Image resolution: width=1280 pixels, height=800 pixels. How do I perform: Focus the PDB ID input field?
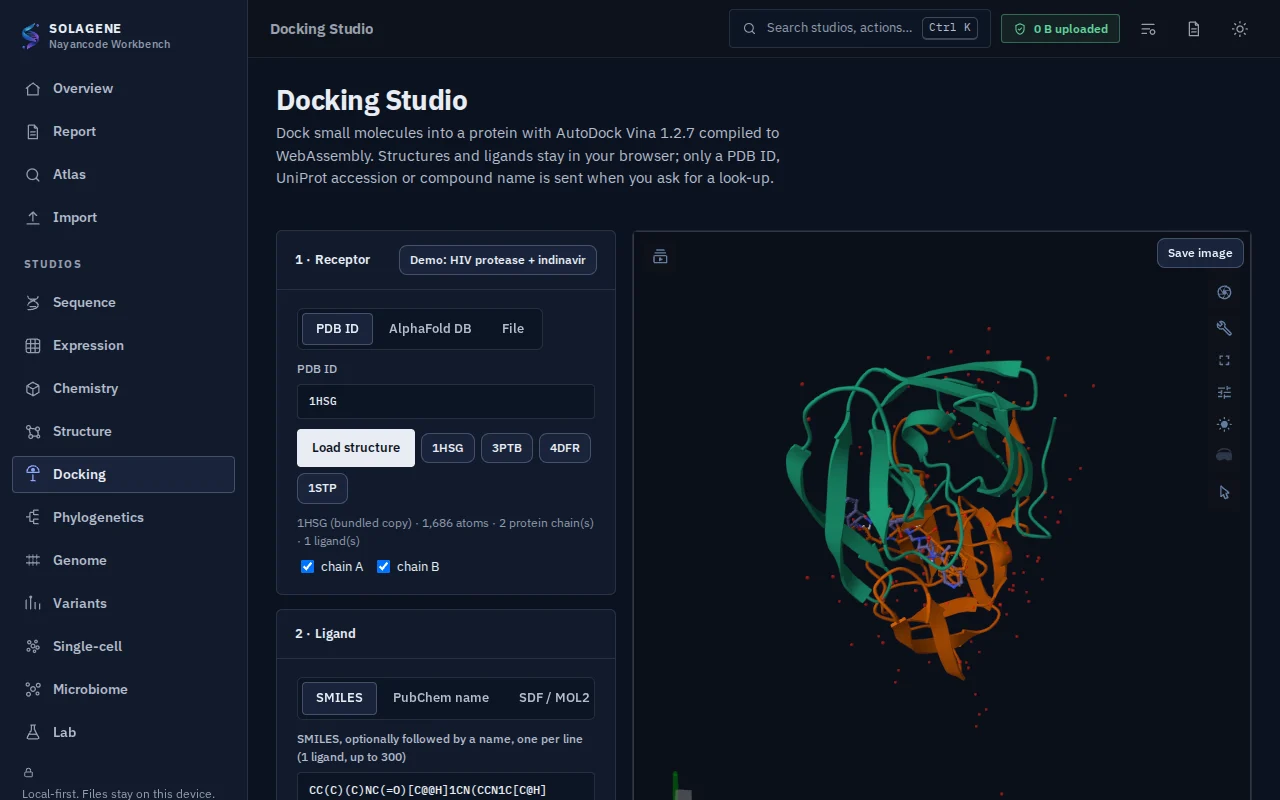coord(446,401)
